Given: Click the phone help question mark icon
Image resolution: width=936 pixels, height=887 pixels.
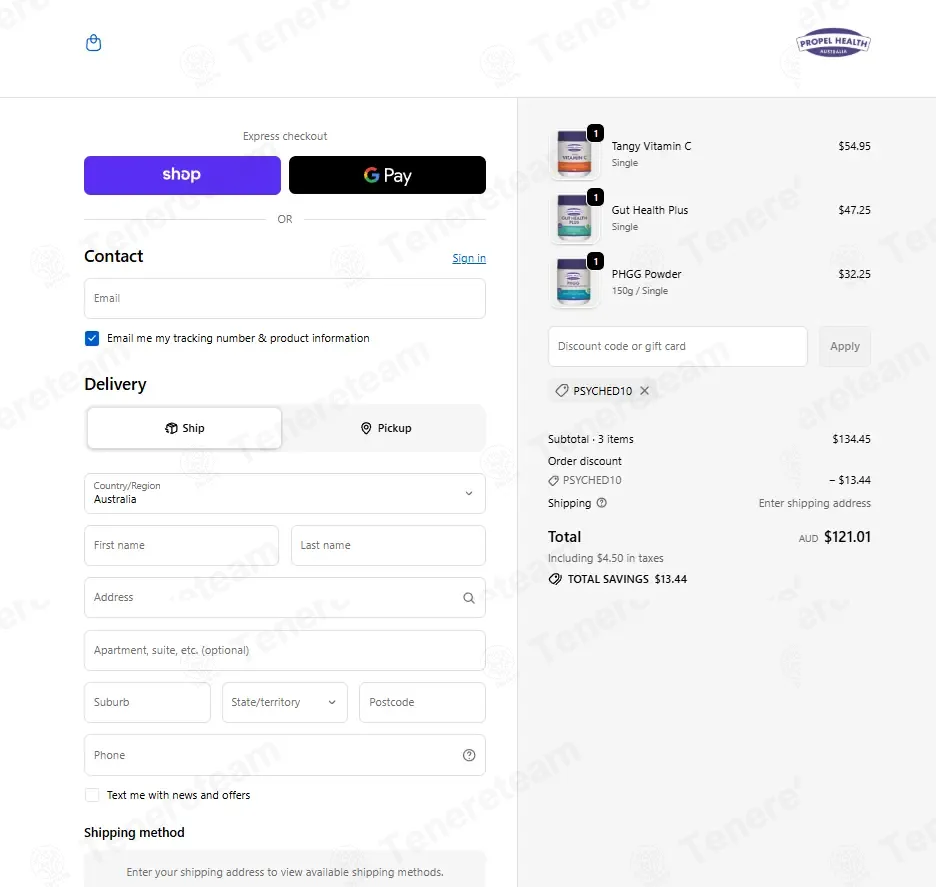Looking at the screenshot, I should pos(469,755).
